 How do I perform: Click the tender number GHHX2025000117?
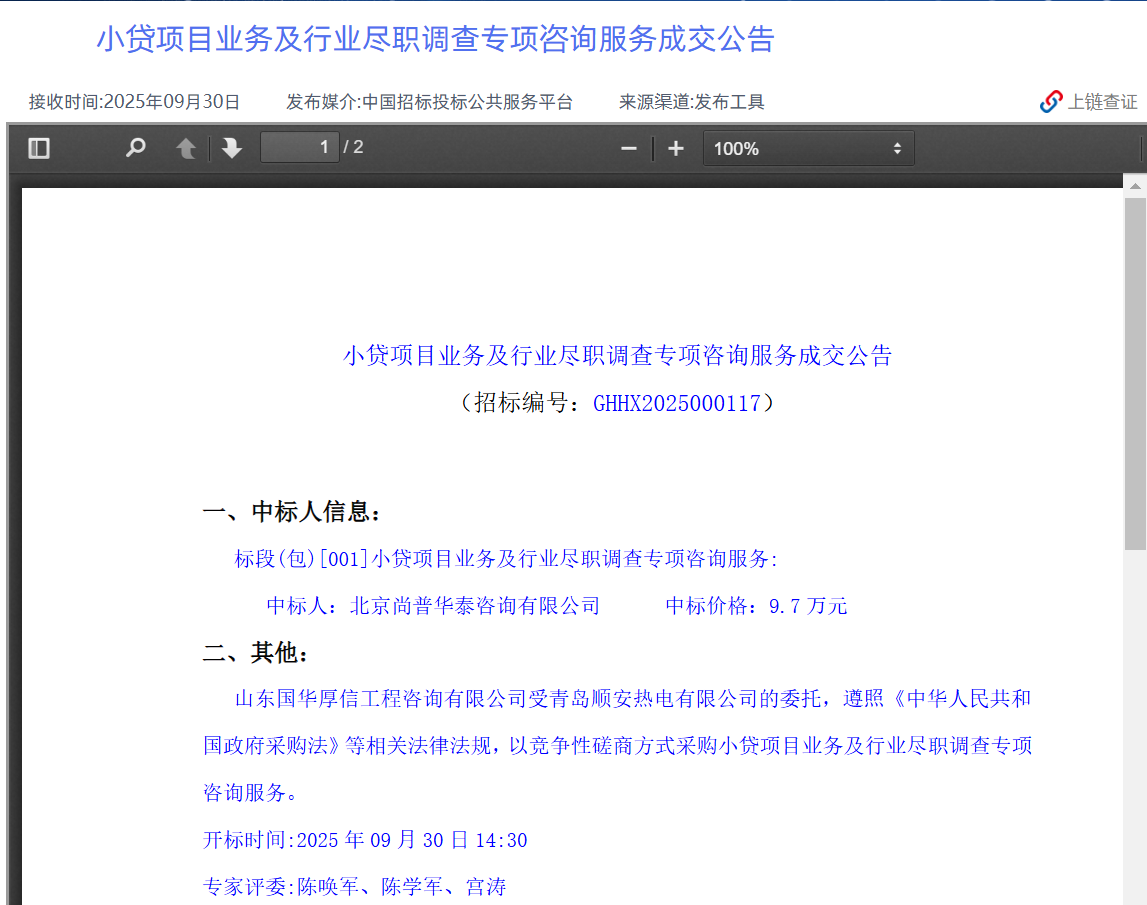coord(677,403)
